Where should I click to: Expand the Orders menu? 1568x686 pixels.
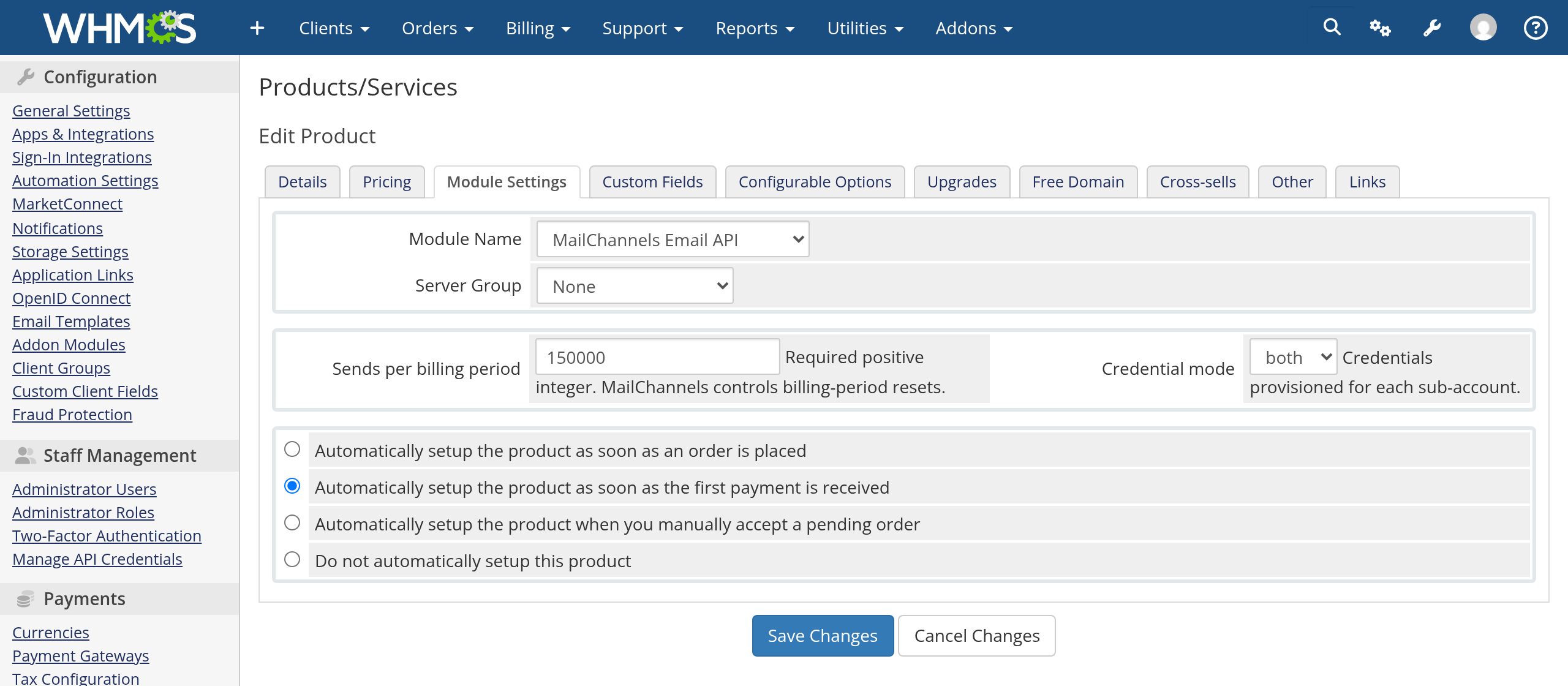(x=437, y=28)
